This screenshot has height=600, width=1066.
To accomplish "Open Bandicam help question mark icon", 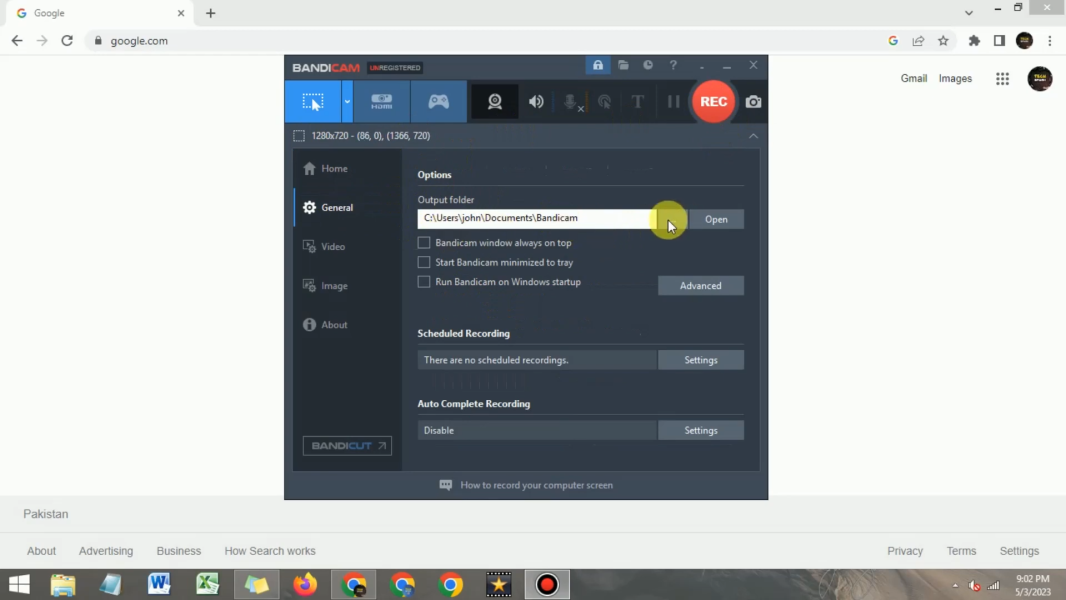I will coord(673,65).
